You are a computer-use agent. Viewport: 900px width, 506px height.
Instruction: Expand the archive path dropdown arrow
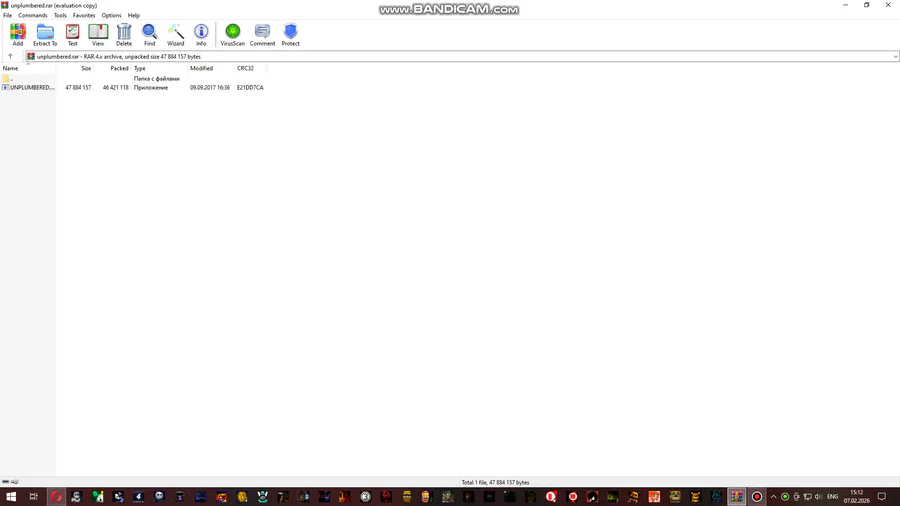[x=895, y=57]
